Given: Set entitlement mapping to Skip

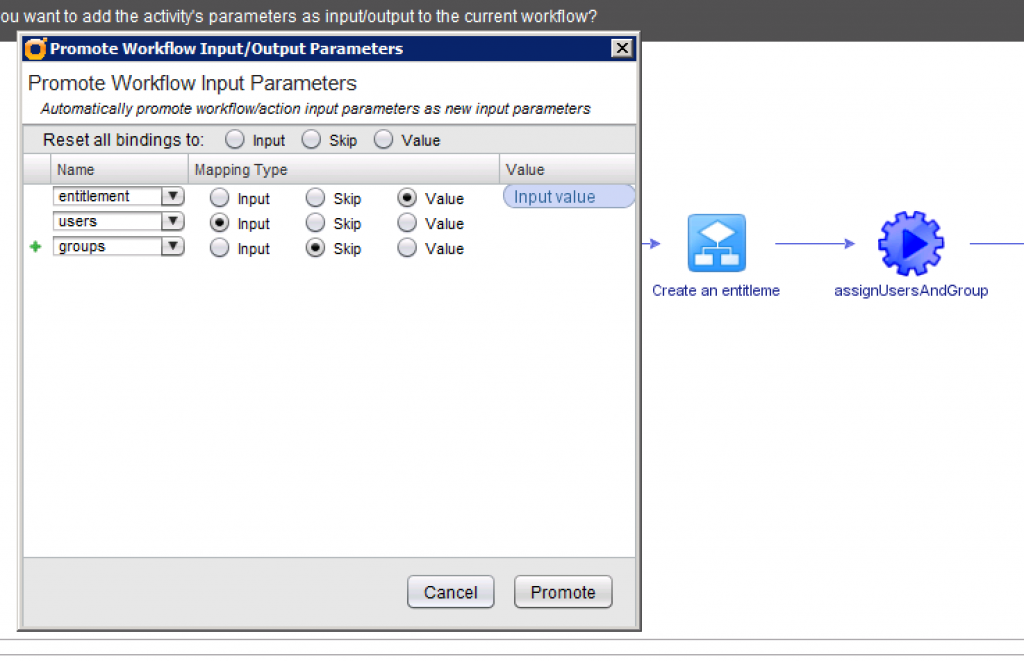Looking at the screenshot, I should coord(315,198).
